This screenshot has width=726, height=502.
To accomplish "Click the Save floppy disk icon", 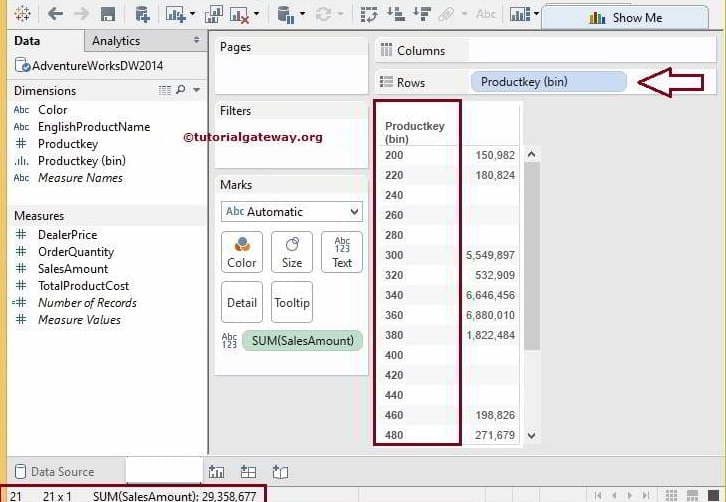I will [x=108, y=14].
